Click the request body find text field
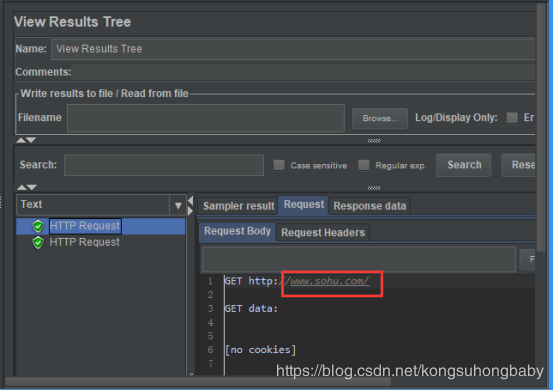The height and width of the screenshot is (390, 554). [359, 259]
